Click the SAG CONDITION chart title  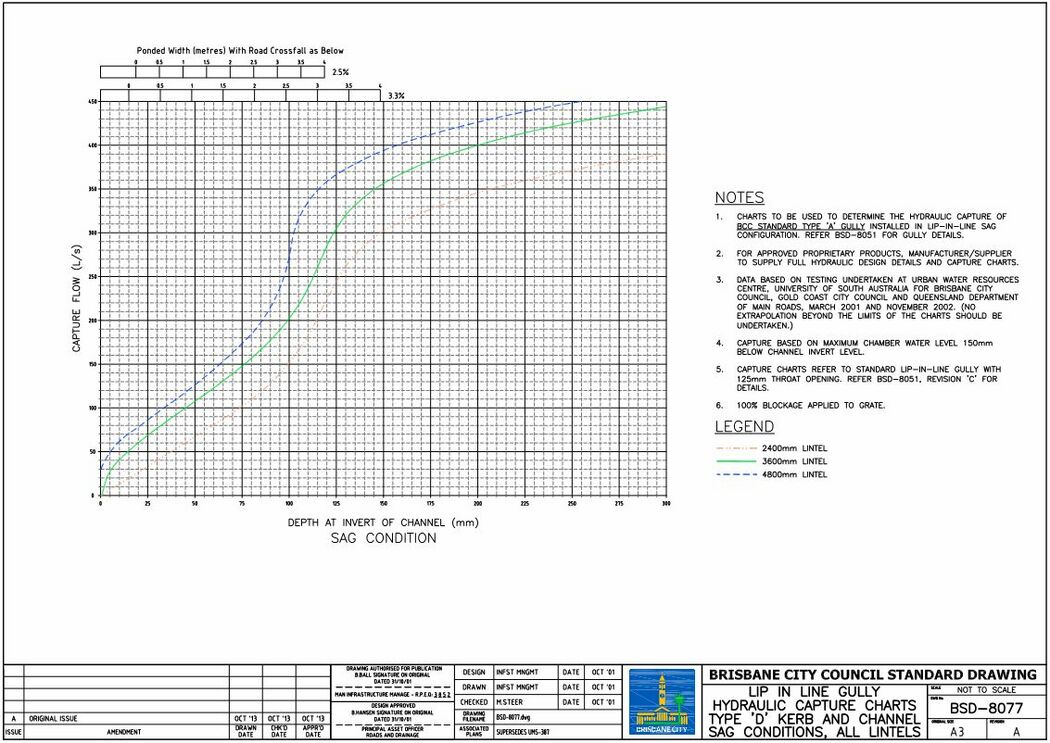pyautogui.click(x=383, y=538)
